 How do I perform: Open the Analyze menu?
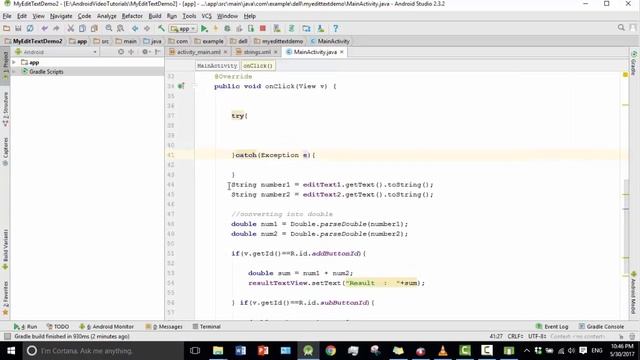pos(107,16)
